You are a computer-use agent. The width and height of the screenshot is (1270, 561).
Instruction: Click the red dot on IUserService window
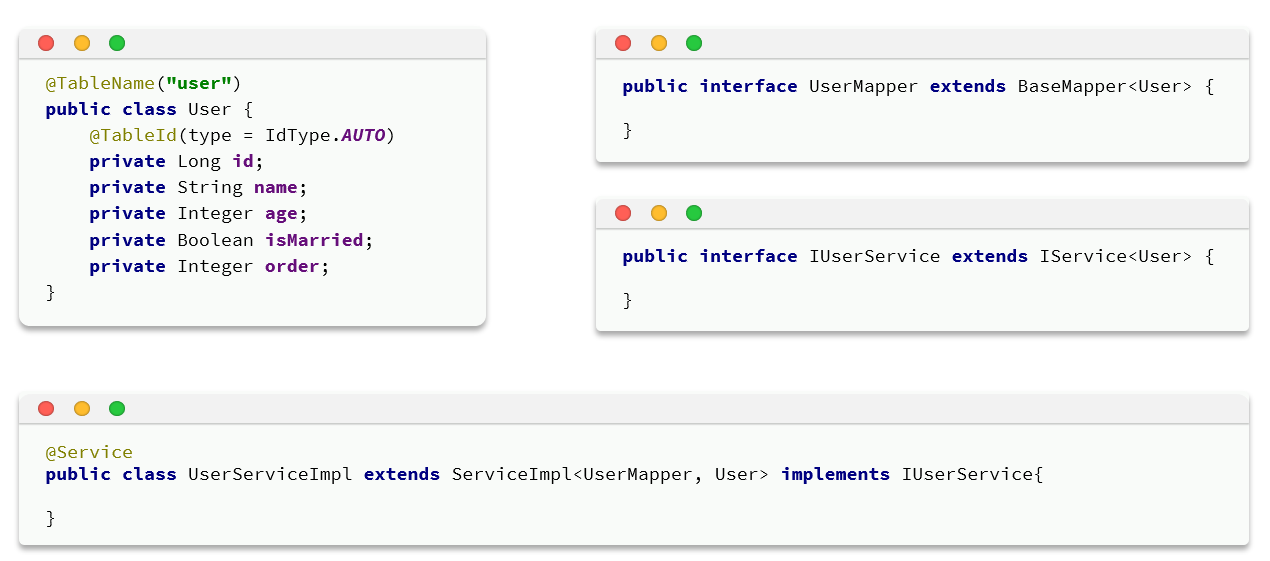coord(623,213)
